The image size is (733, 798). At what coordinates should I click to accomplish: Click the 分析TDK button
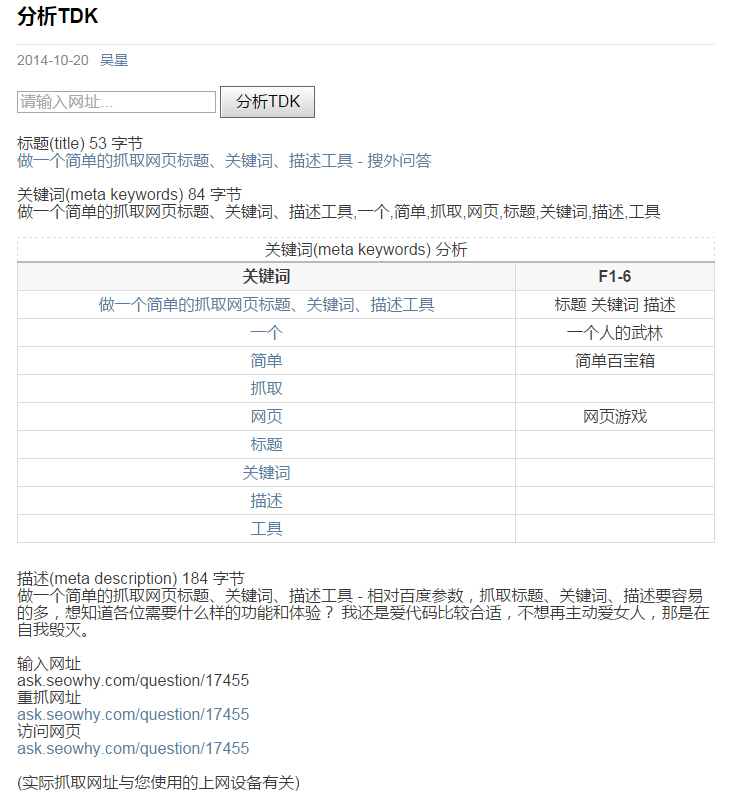pos(267,102)
